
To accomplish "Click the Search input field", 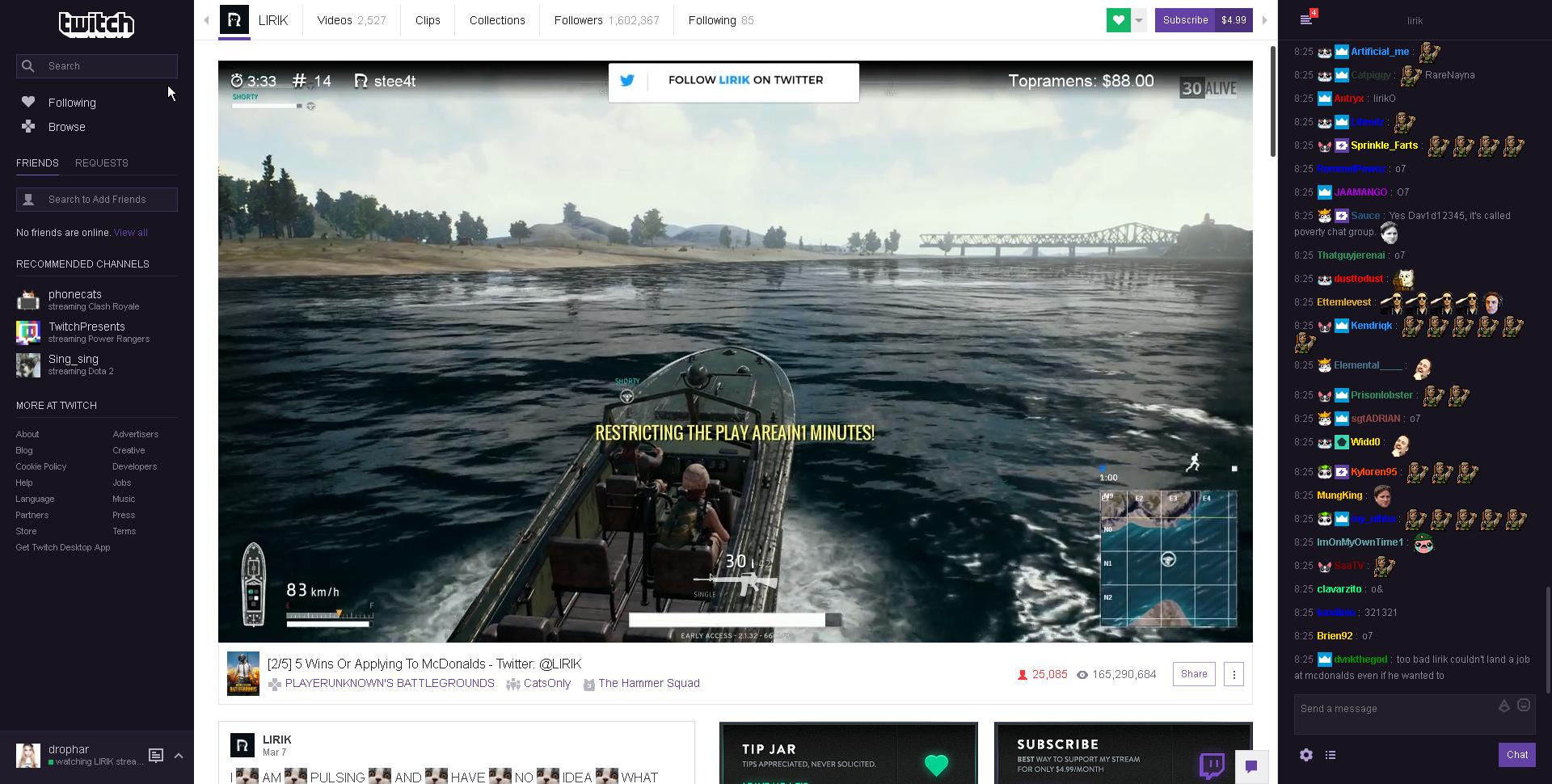I will (x=97, y=66).
